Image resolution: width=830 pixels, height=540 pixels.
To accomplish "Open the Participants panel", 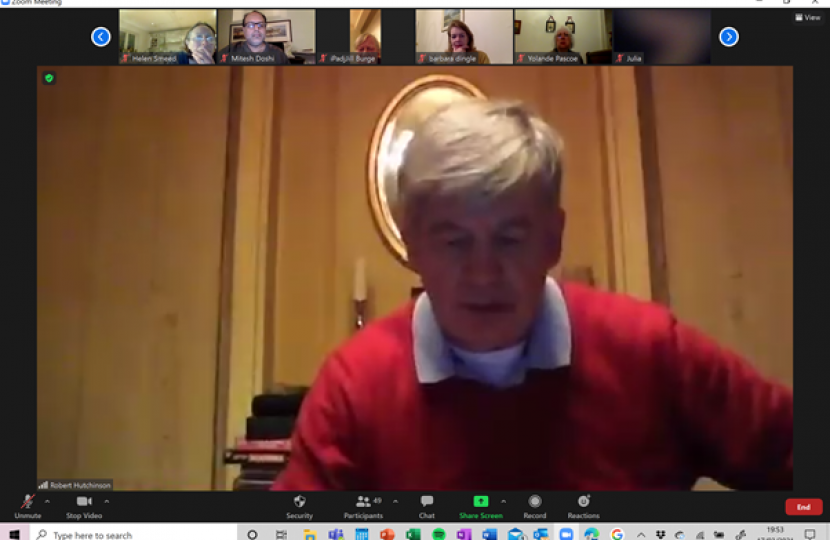I will [362, 502].
